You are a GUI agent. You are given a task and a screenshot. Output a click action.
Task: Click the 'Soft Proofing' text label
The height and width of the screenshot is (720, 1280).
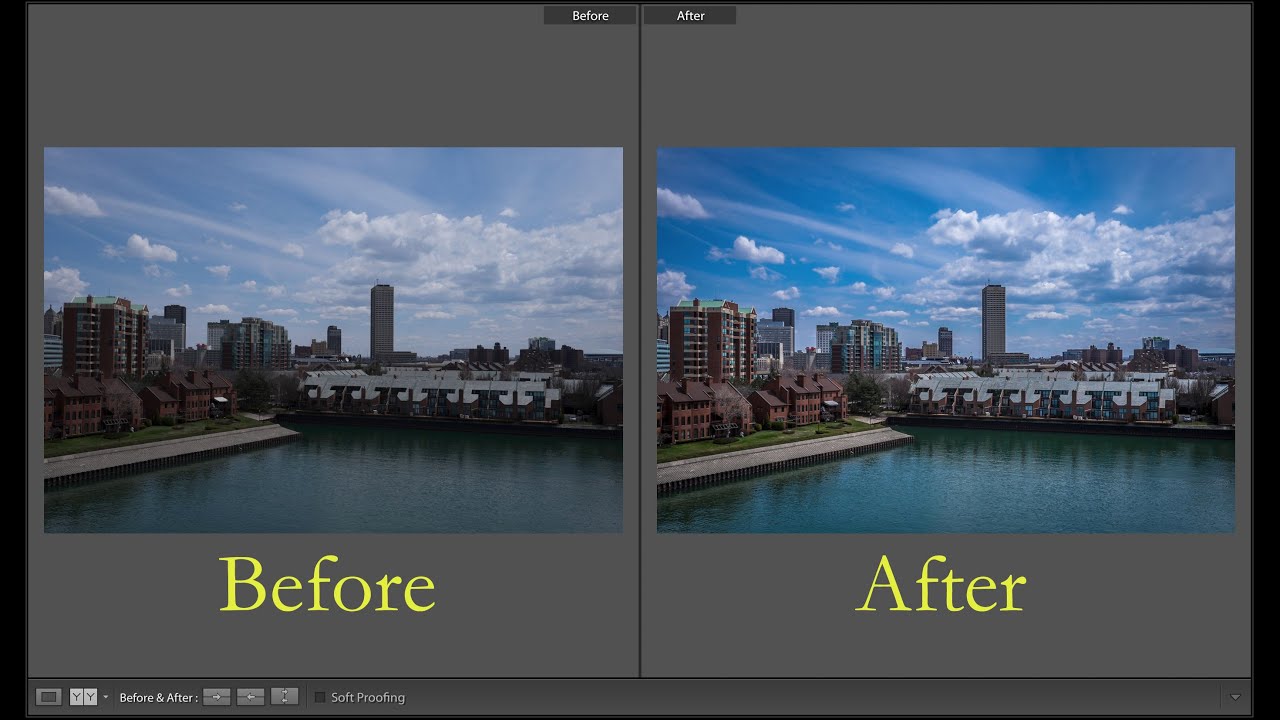pyautogui.click(x=368, y=698)
